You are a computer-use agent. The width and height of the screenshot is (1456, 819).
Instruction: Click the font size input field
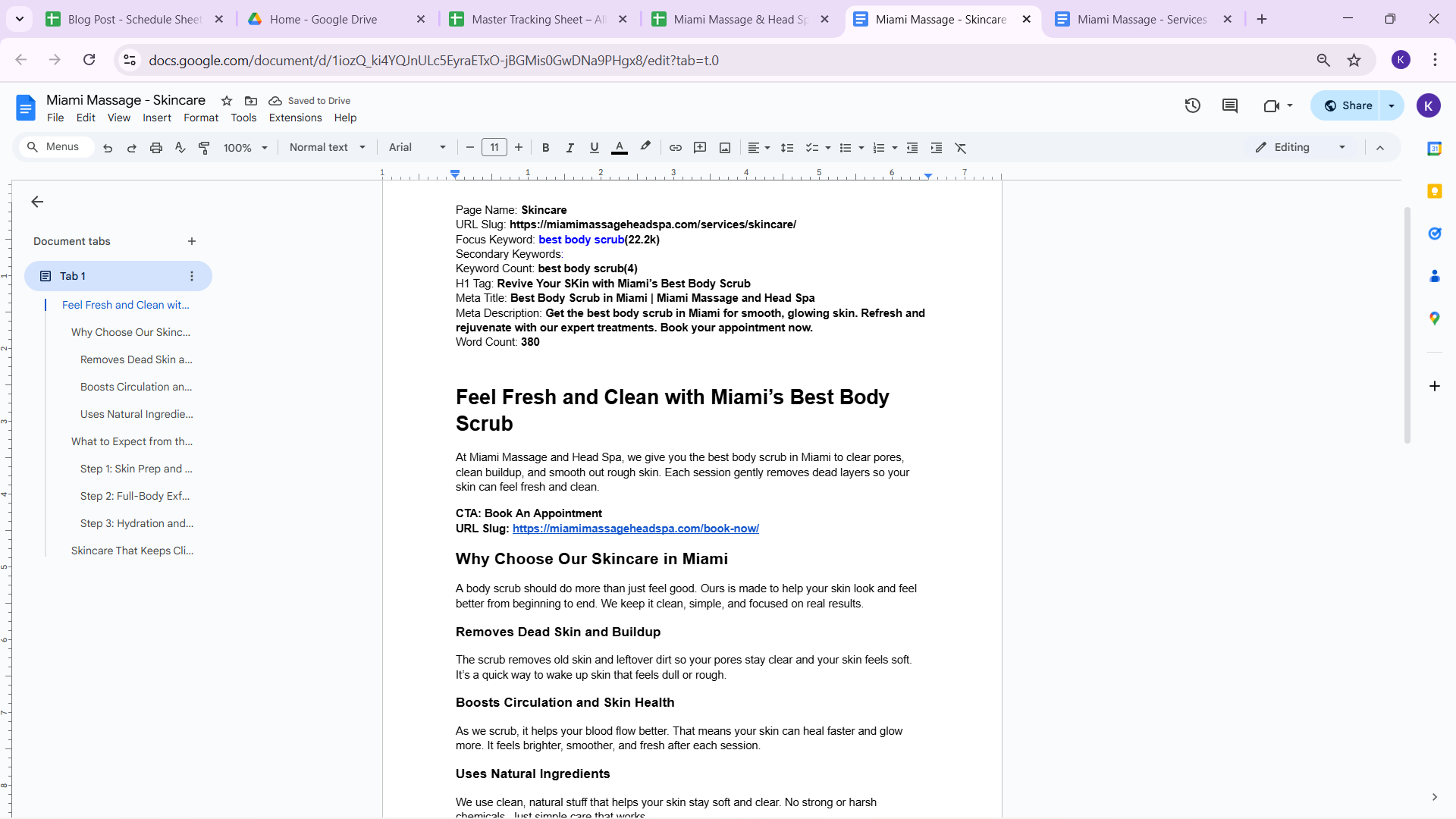click(x=494, y=148)
